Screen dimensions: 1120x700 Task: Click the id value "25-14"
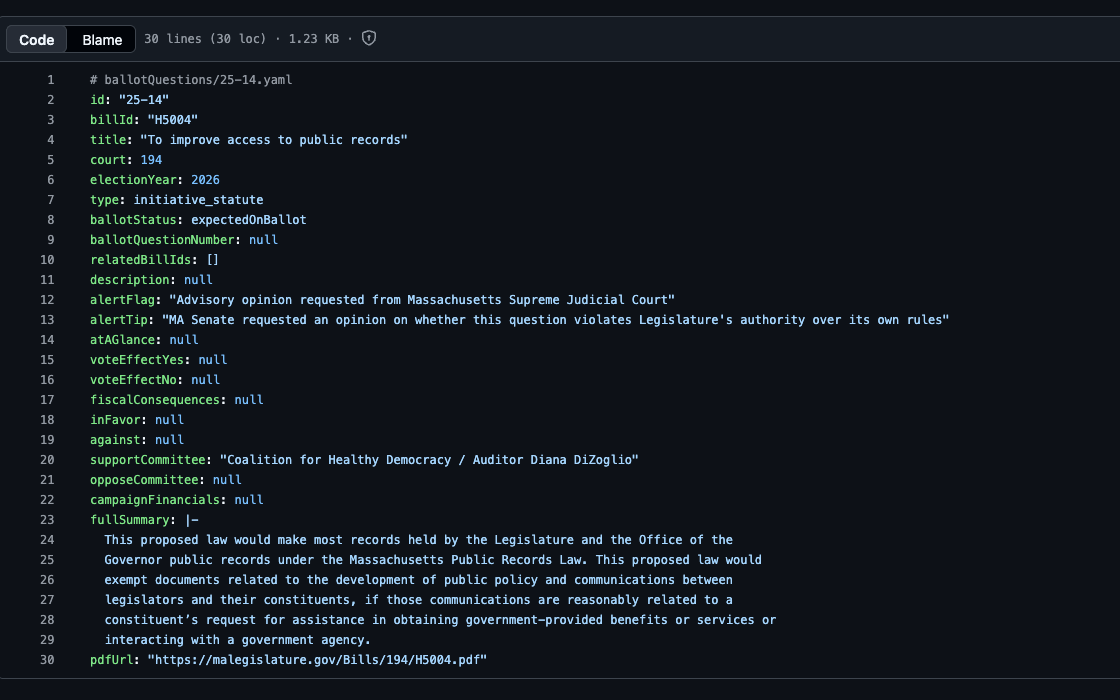pos(144,100)
